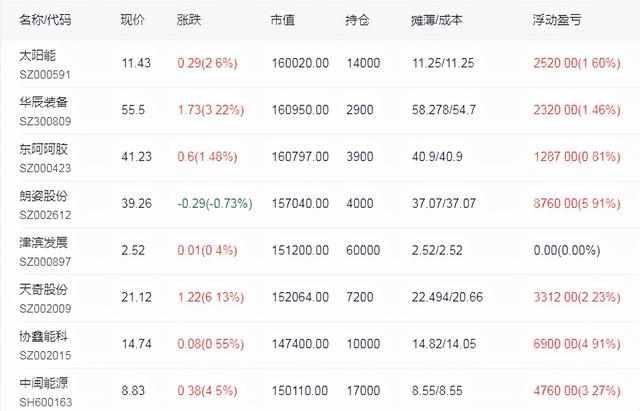Select stock code SZ002009

(x=45, y=309)
